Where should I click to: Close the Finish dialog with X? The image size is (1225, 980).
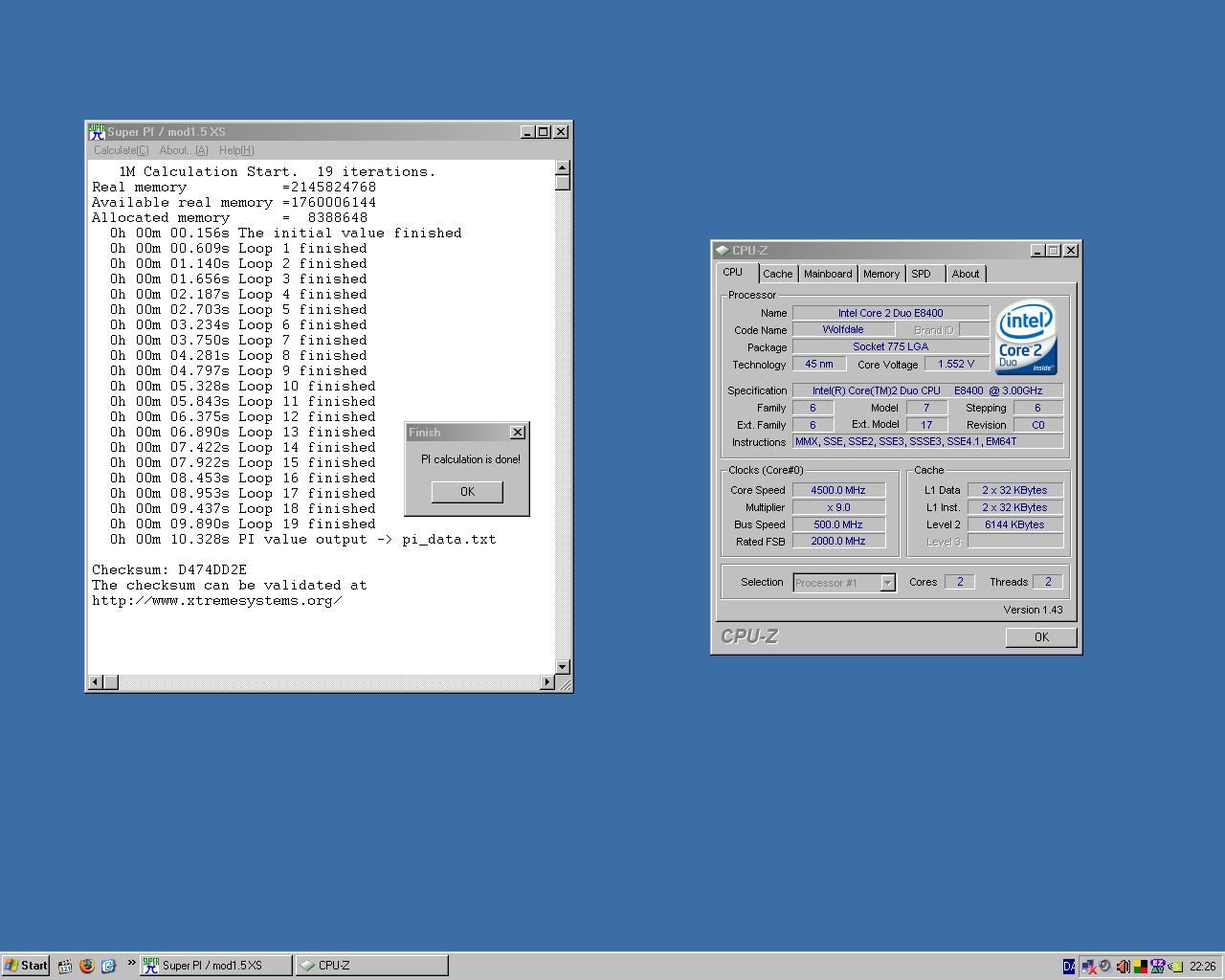518,433
